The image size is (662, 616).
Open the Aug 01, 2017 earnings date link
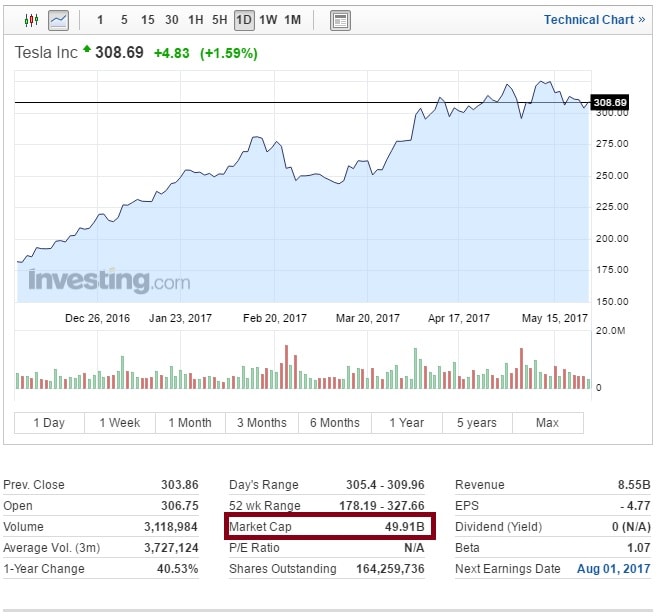[613, 569]
